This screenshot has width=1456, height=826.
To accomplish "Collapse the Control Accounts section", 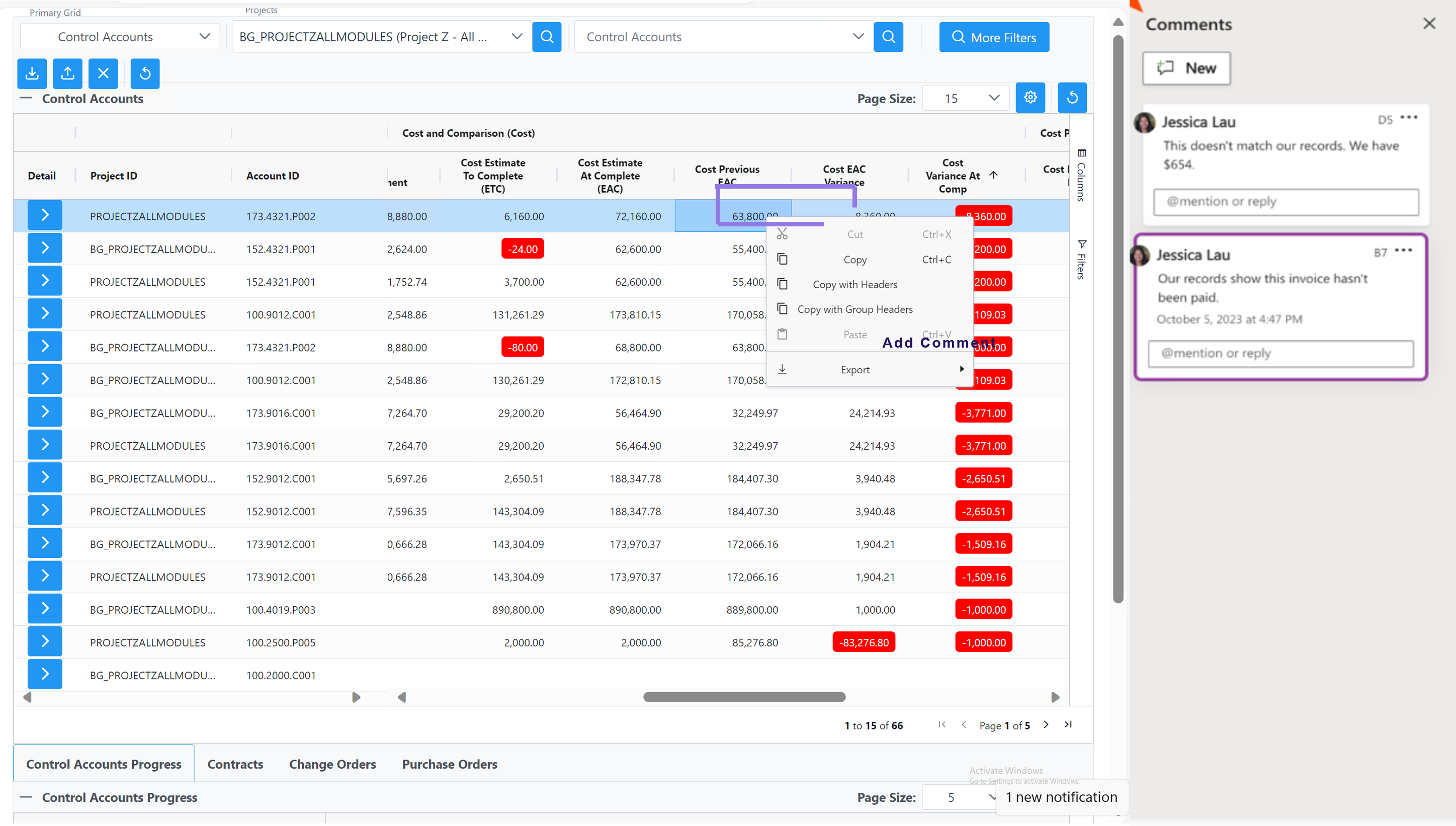I will pyautogui.click(x=26, y=98).
